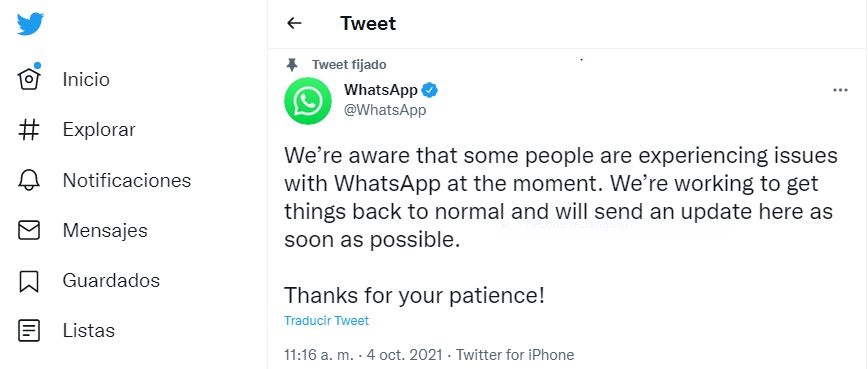Image resolution: width=868 pixels, height=369 pixels.
Task: Go back using the arrow beside Tweet
Action: pyautogui.click(x=294, y=23)
